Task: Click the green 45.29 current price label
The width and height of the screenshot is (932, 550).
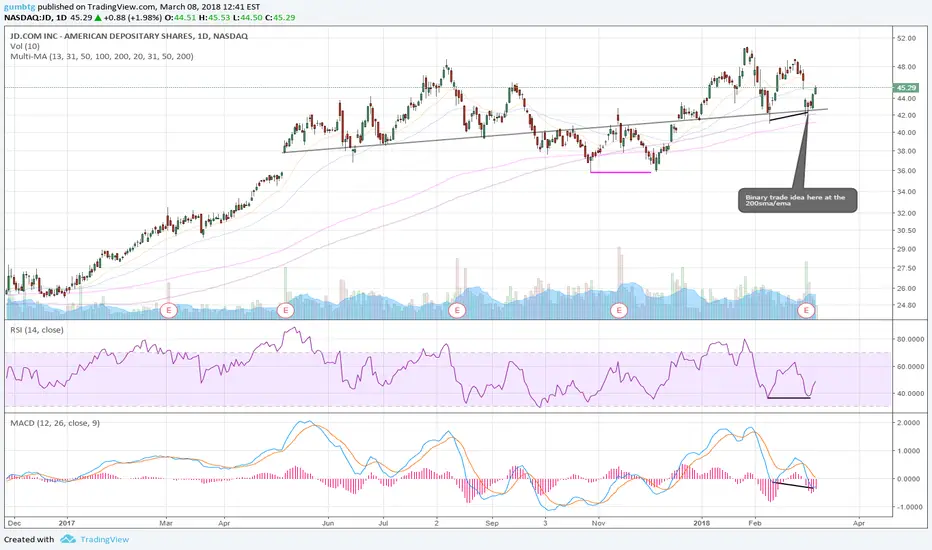Action: click(906, 87)
